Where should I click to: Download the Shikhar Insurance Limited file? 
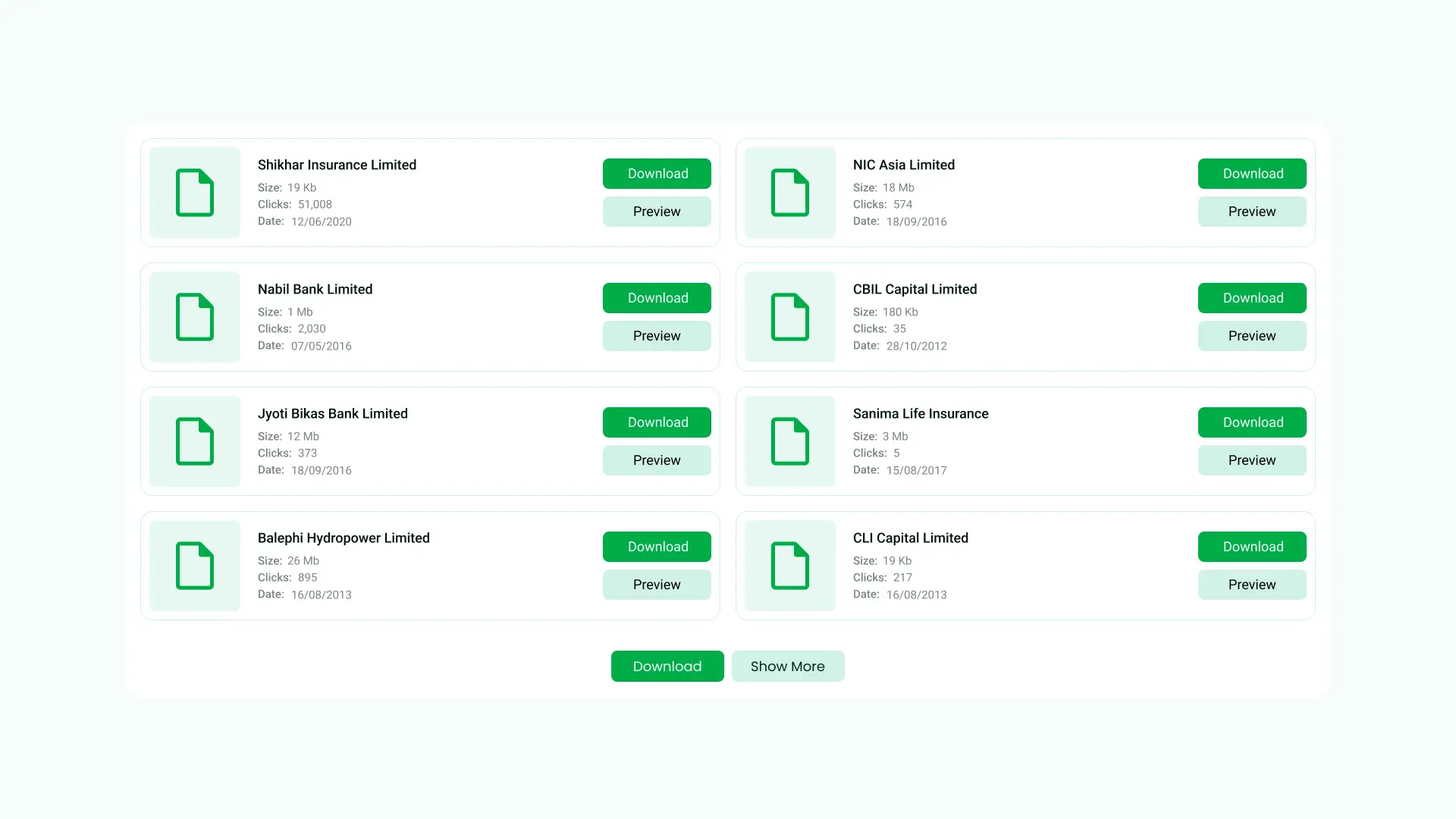click(x=657, y=173)
